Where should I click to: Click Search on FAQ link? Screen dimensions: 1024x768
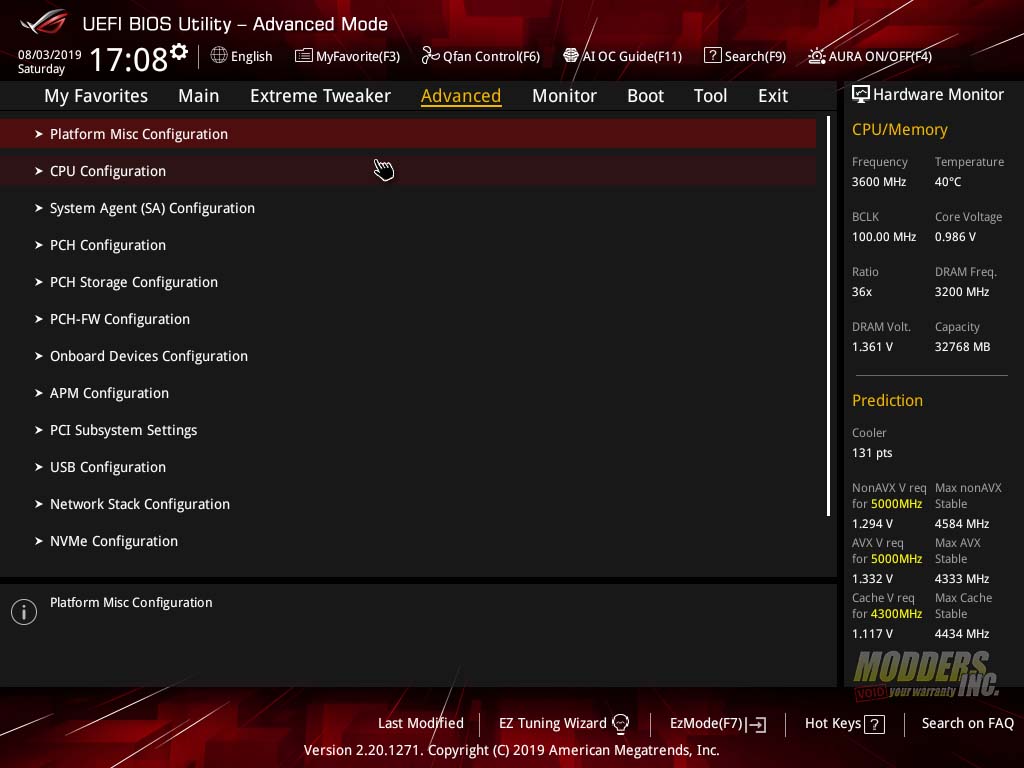coord(968,724)
